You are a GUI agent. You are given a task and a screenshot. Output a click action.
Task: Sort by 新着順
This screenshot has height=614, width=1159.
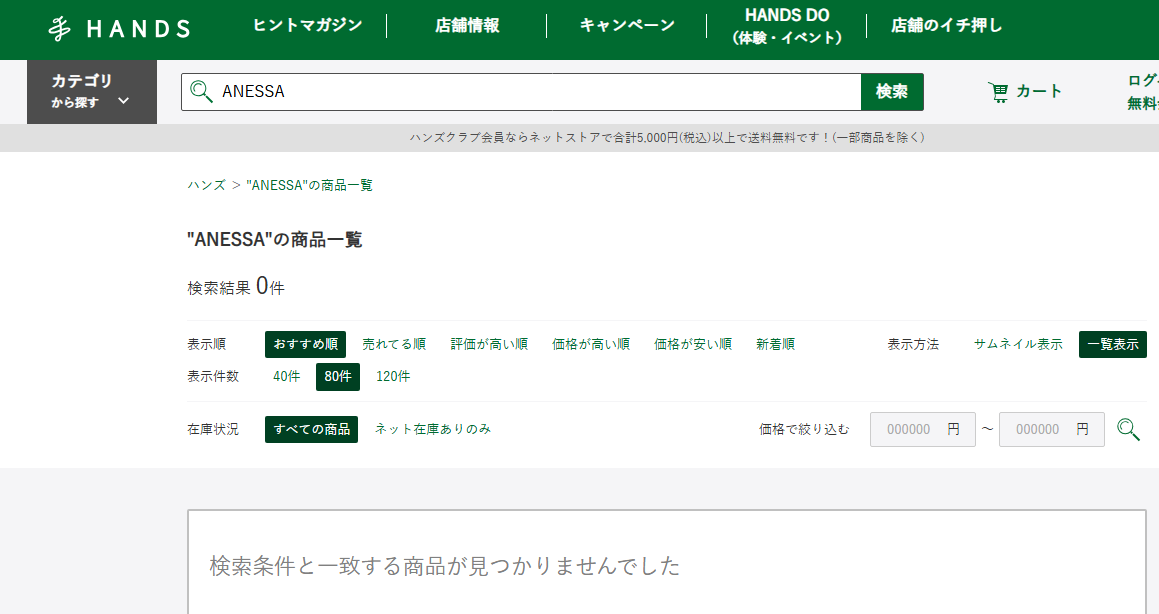click(x=775, y=344)
